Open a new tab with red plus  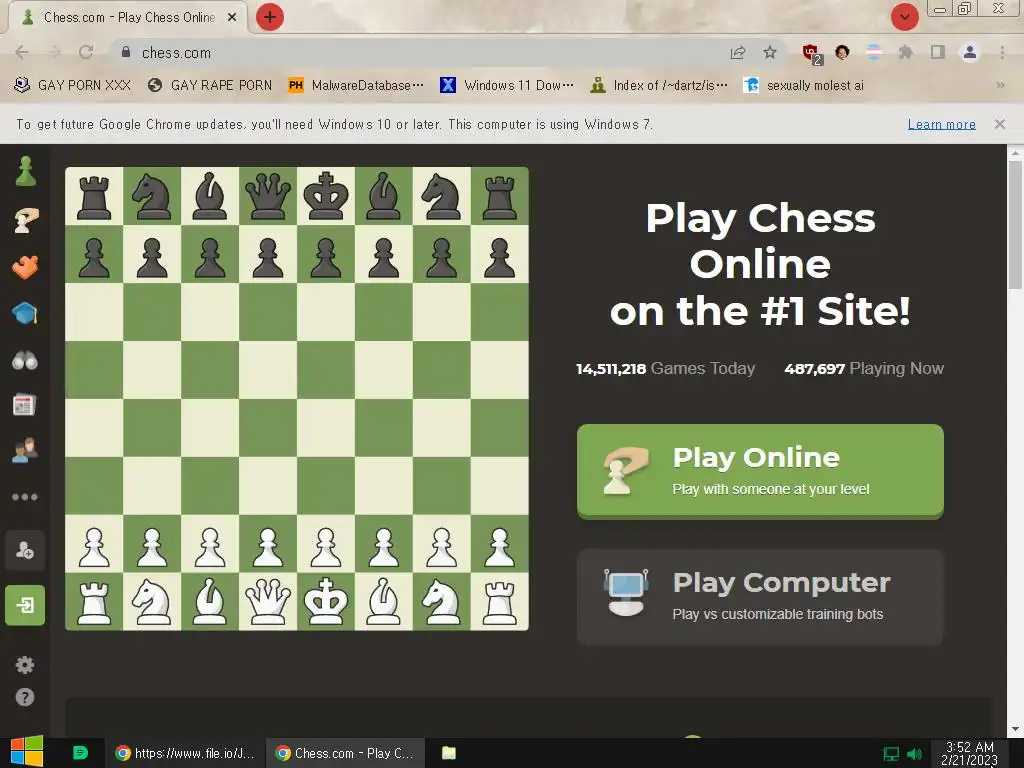(270, 17)
